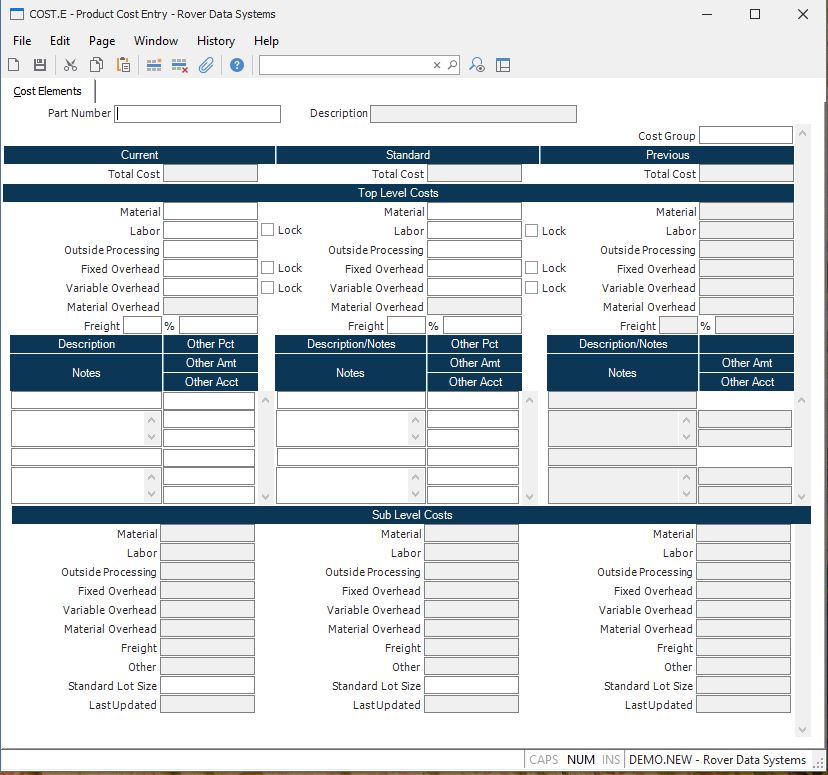Check Lock for Current Variable Overhead
Image resolution: width=828 pixels, height=775 pixels.
pyautogui.click(x=267, y=287)
